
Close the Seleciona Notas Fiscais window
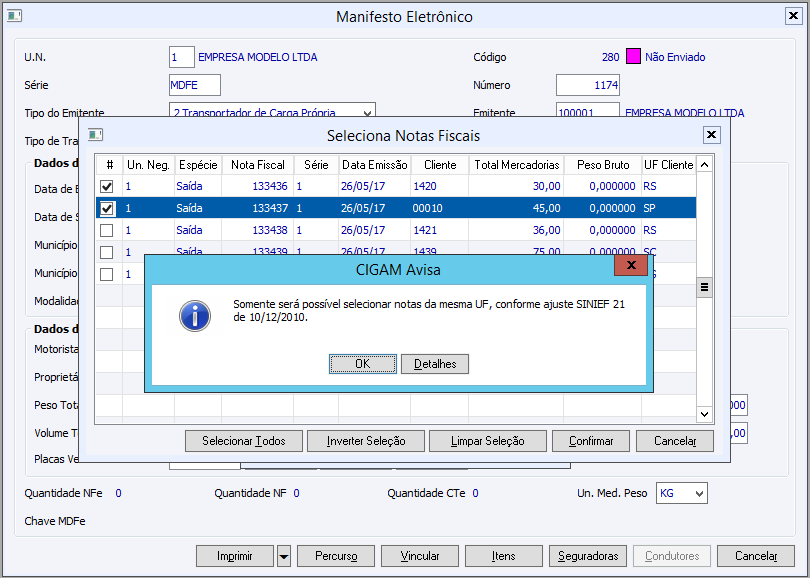tap(711, 135)
